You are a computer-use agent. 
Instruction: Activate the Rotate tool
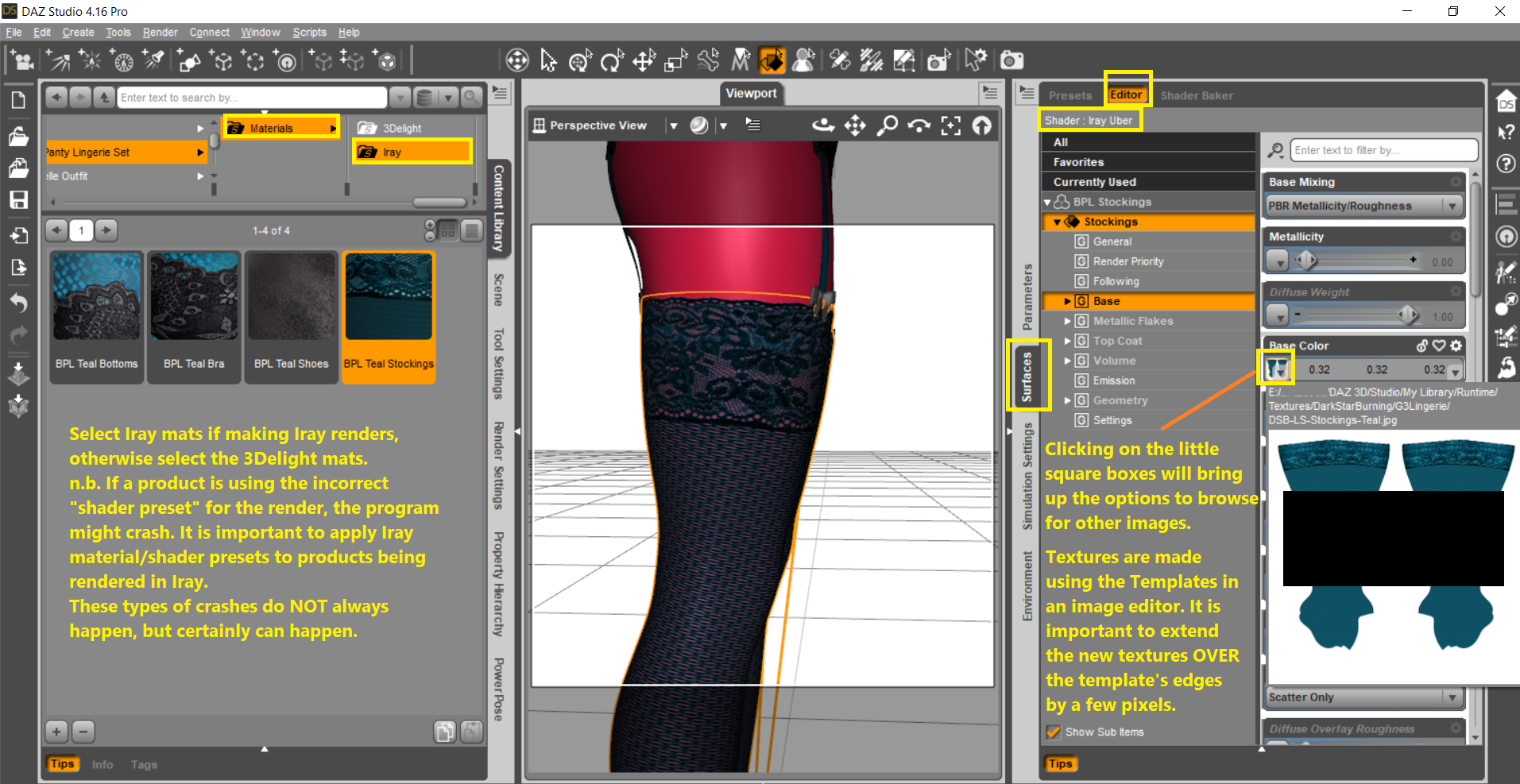pos(612,60)
